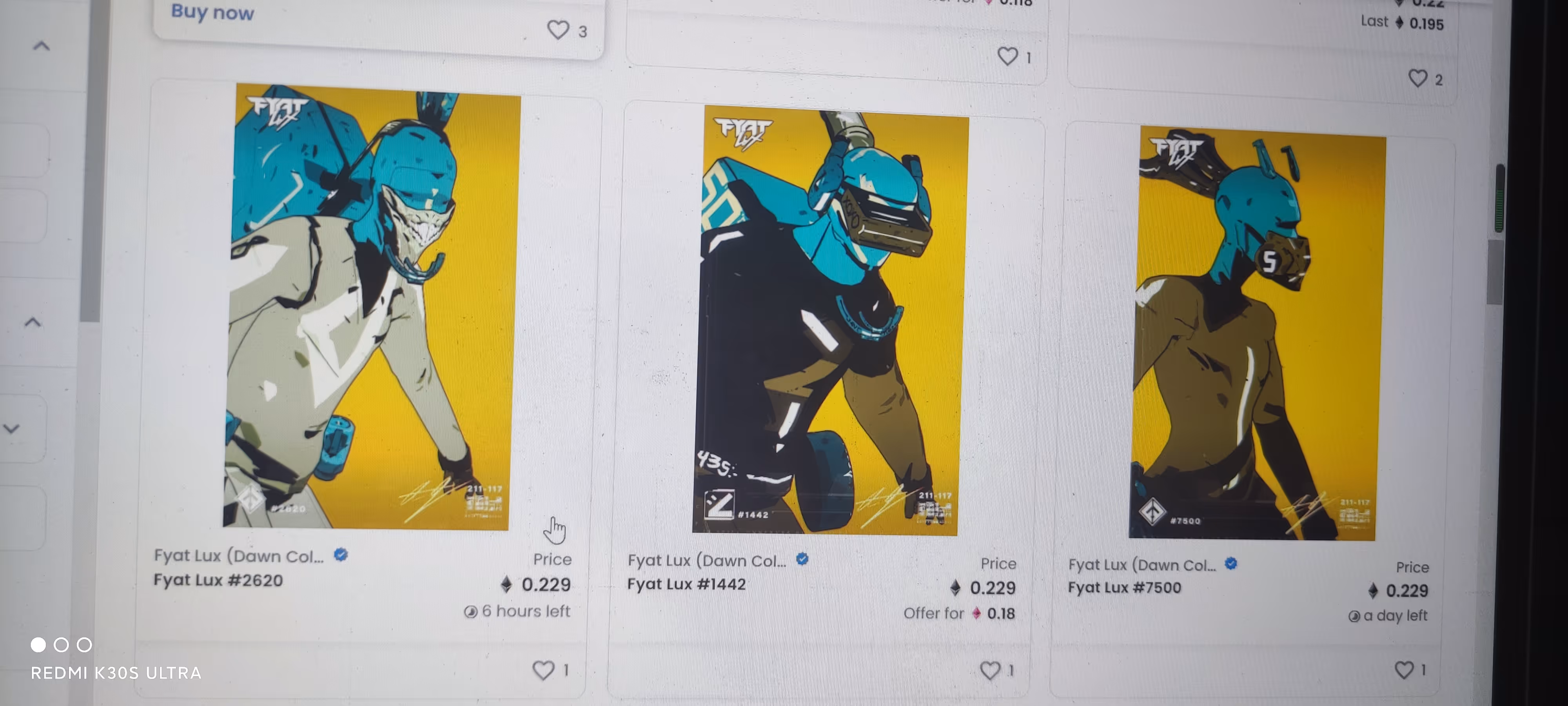Viewport: 1568px width, 706px height.
Task: Favorite Fyat Lux #1442 with heart icon
Action: pyautogui.click(x=990, y=670)
